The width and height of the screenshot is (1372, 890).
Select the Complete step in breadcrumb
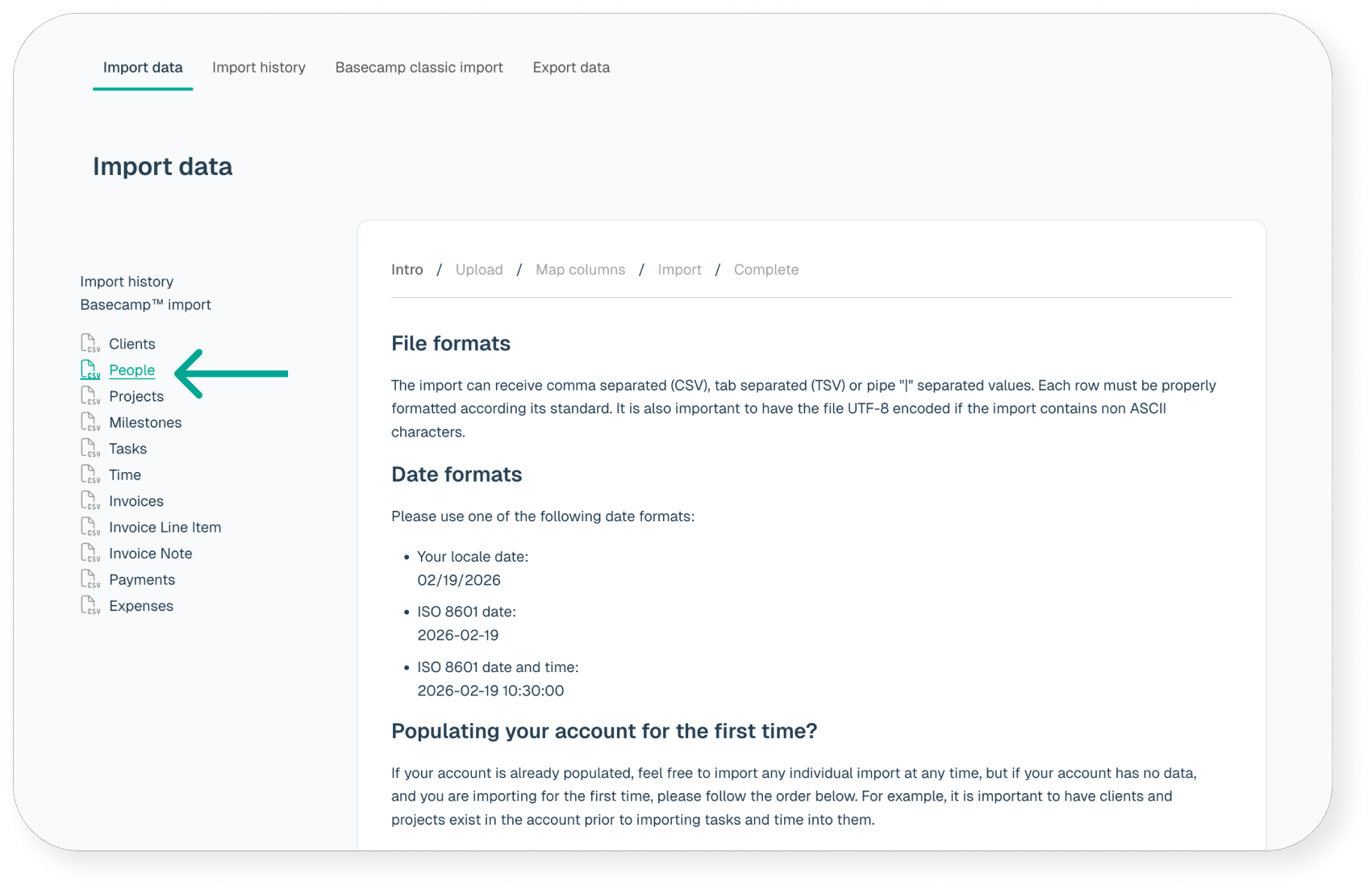[765, 270]
